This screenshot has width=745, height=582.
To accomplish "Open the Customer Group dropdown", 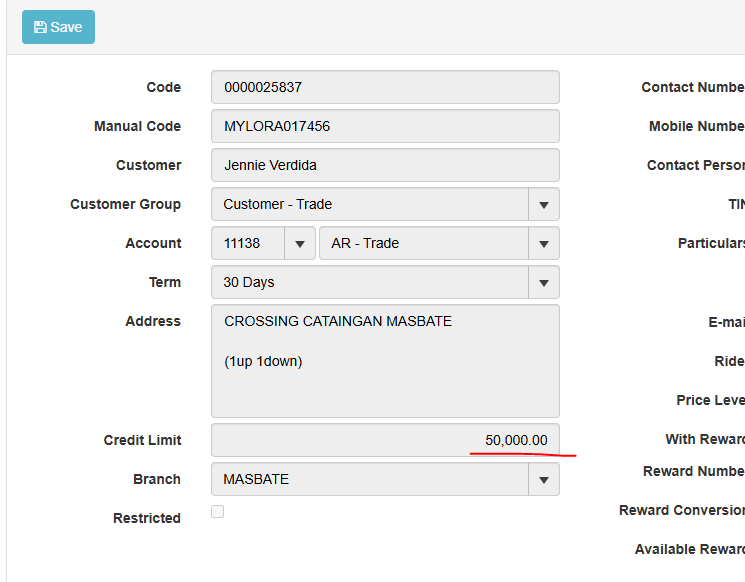I will [x=543, y=204].
